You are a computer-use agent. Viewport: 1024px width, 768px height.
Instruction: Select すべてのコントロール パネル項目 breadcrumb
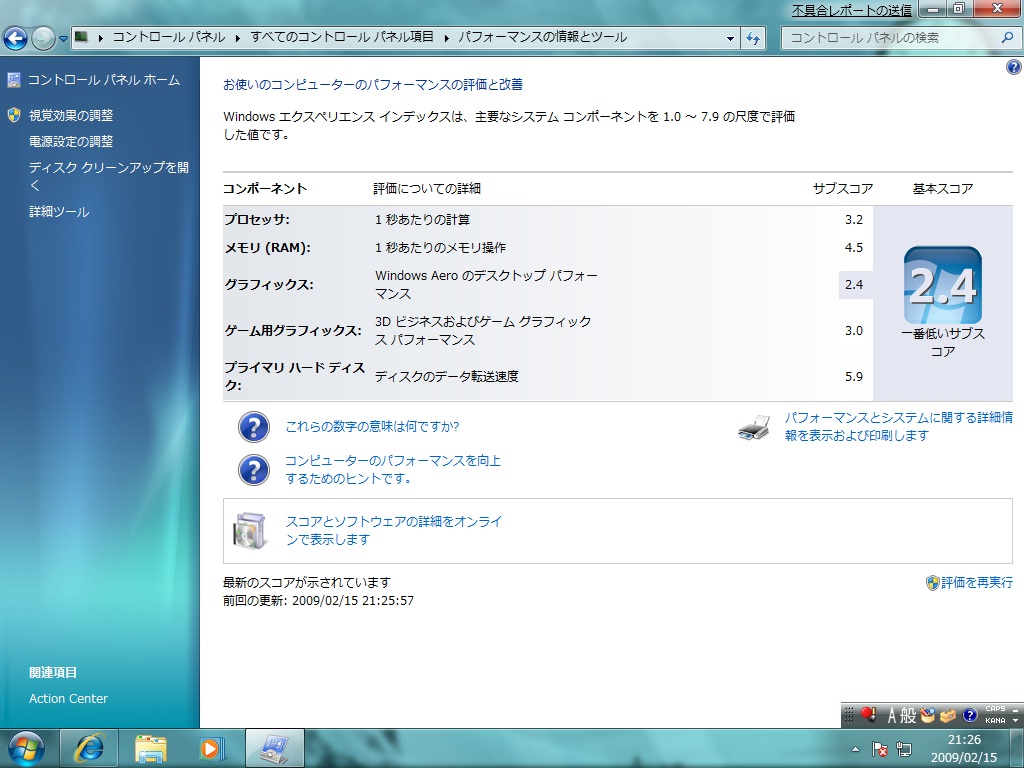[x=342, y=37]
